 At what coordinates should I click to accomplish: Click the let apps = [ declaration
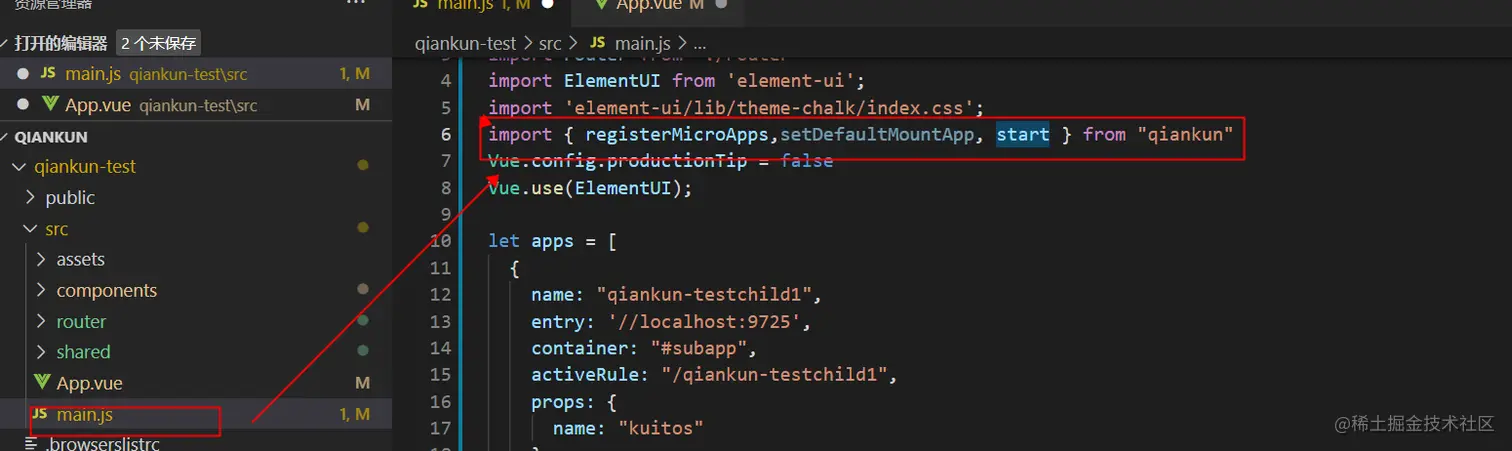tap(553, 241)
